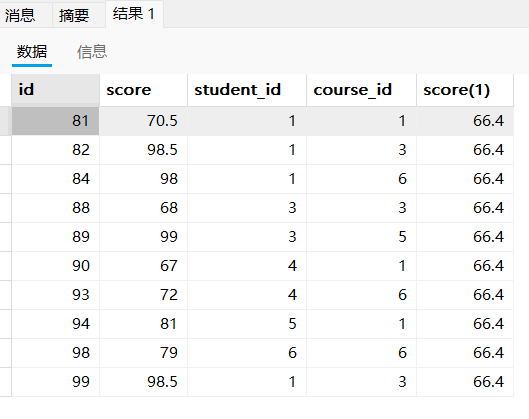Click the score column header
The image size is (529, 419).
143,90
